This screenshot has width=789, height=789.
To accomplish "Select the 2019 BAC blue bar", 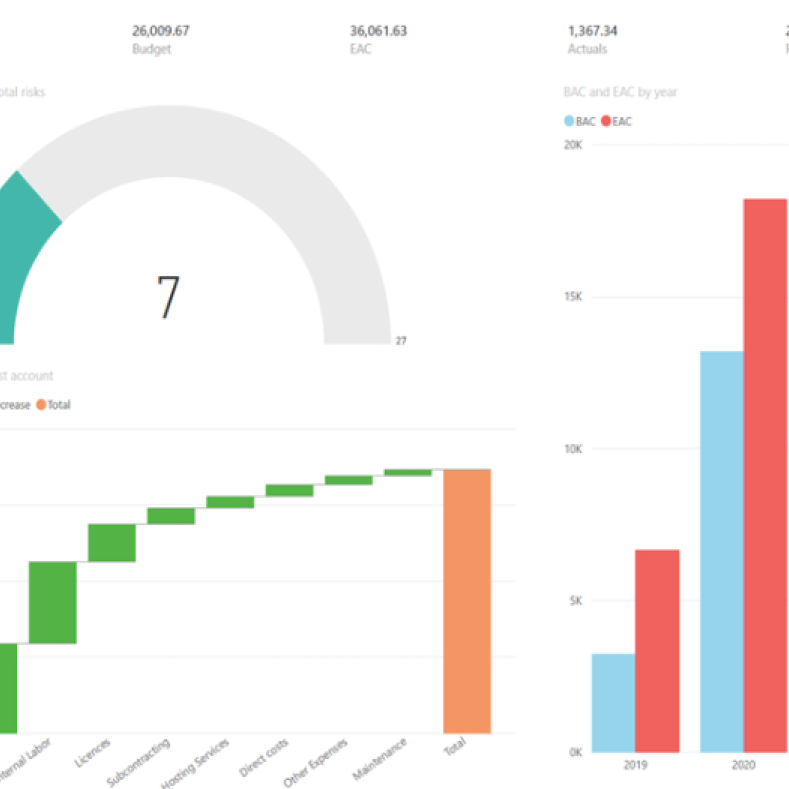I will point(613,703).
